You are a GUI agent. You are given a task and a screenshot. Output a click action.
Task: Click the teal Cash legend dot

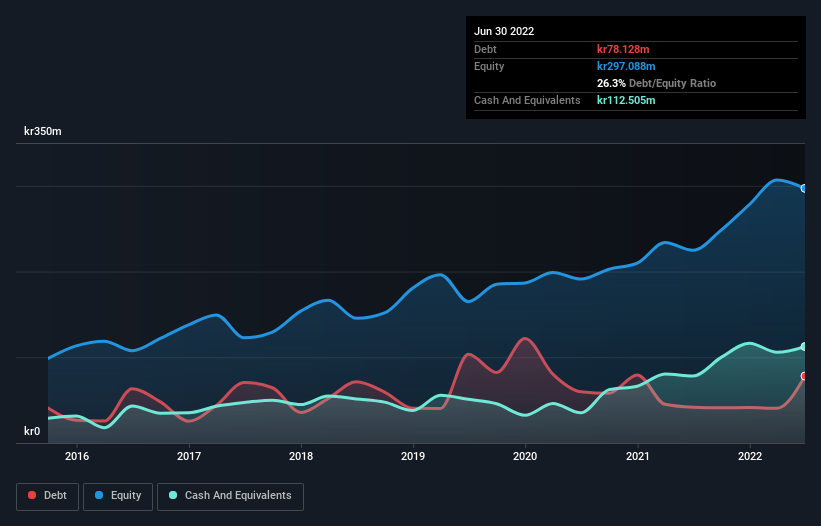click(x=174, y=496)
